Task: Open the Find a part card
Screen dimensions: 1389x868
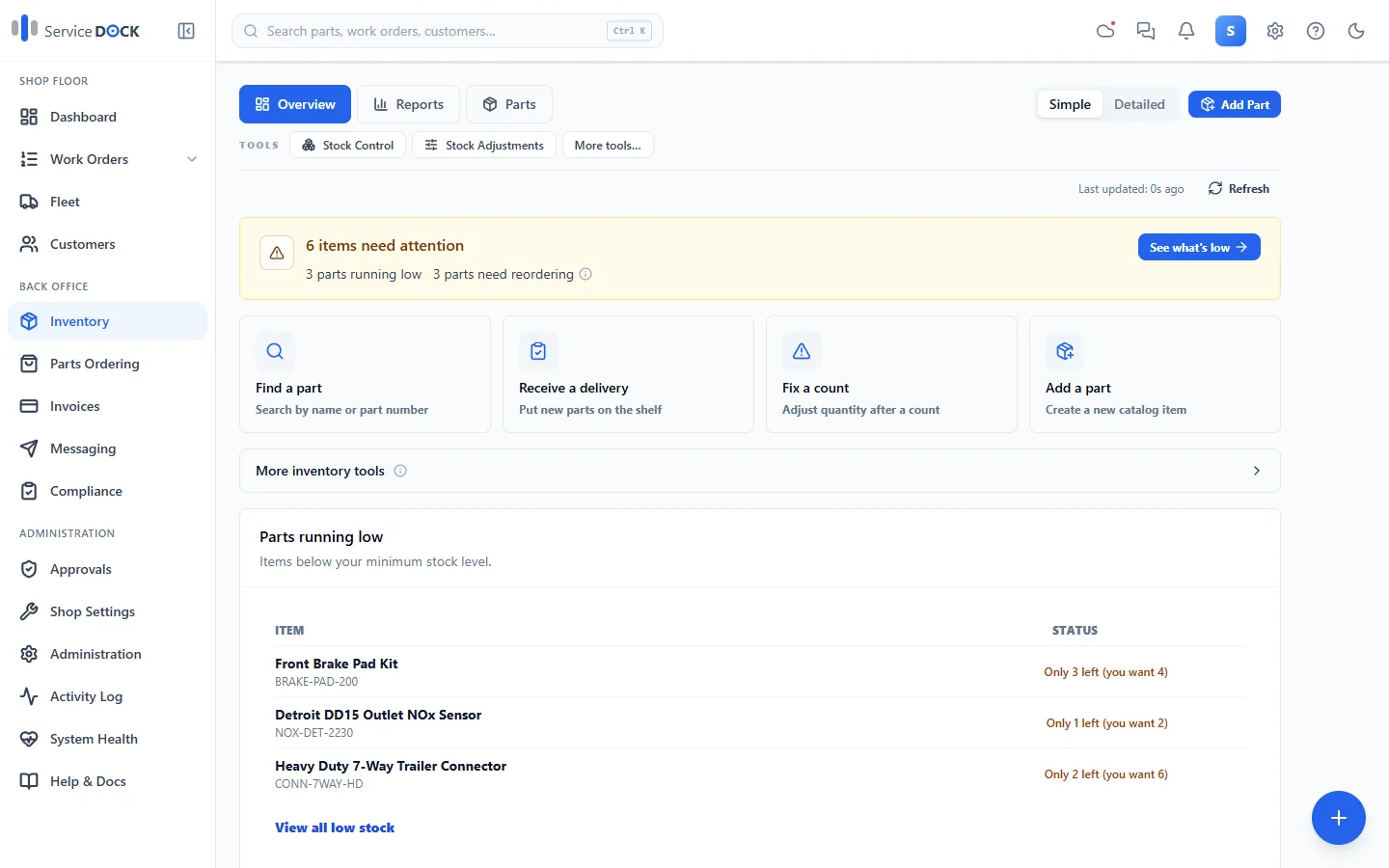Action: tap(365, 374)
